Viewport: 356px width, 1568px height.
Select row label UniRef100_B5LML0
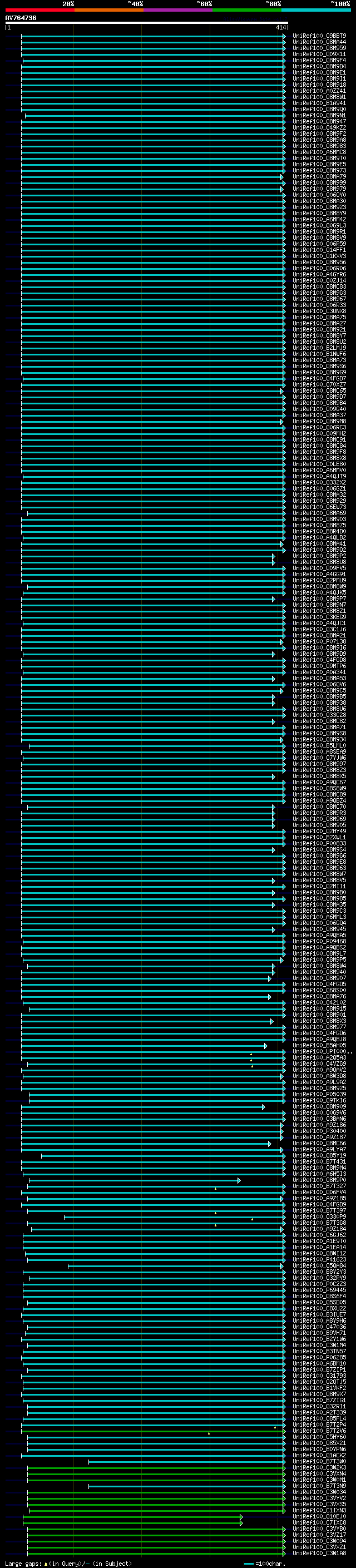pos(319,745)
